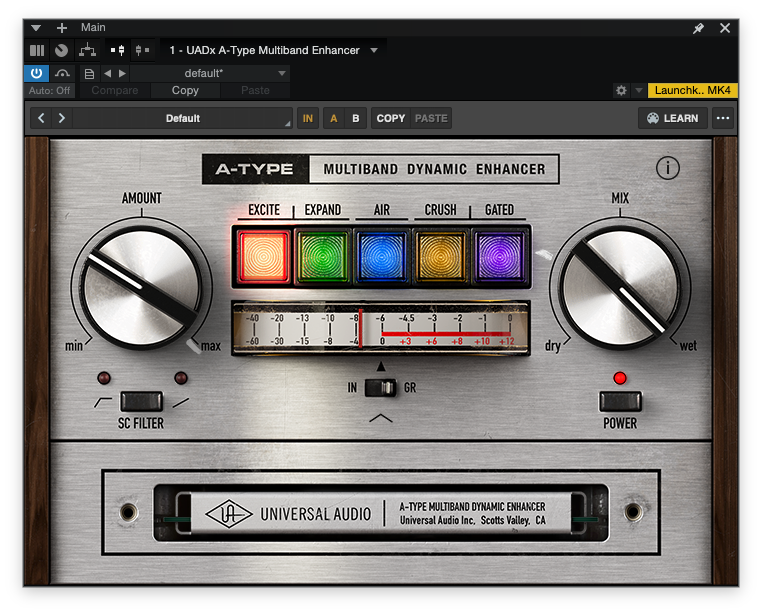762x614 pixels.
Task: Add a plugin with the plus icon
Action: [x=62, y=28]
